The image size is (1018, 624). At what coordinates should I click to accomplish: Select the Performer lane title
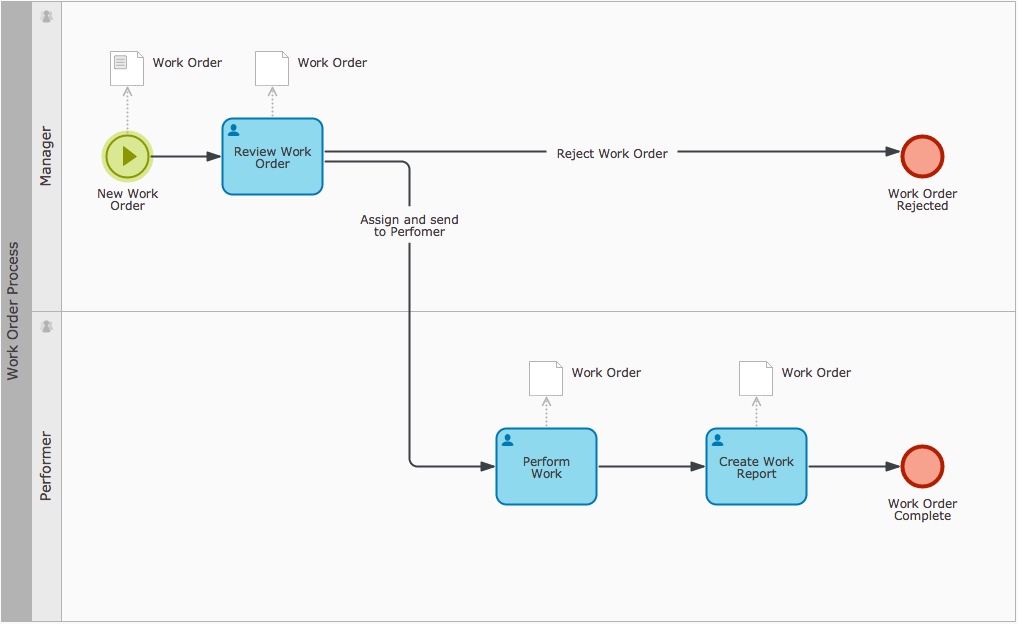point(46,466)
